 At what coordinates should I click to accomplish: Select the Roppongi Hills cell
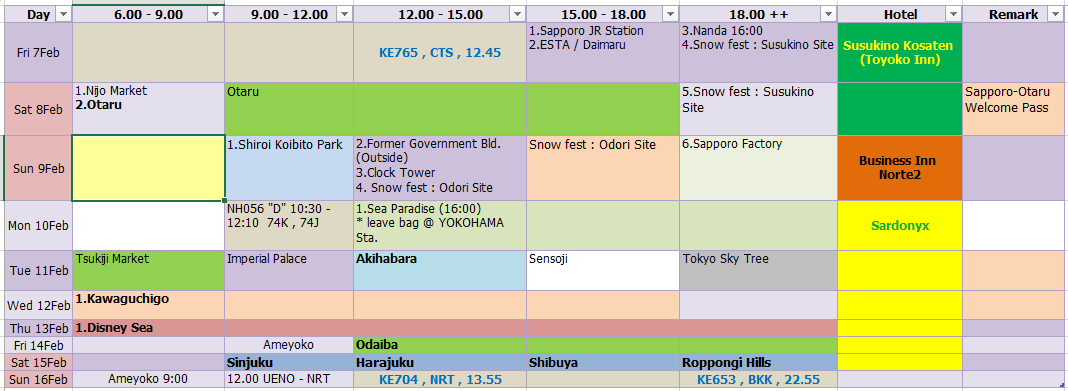pyautogui.click(x=758, y=362)
